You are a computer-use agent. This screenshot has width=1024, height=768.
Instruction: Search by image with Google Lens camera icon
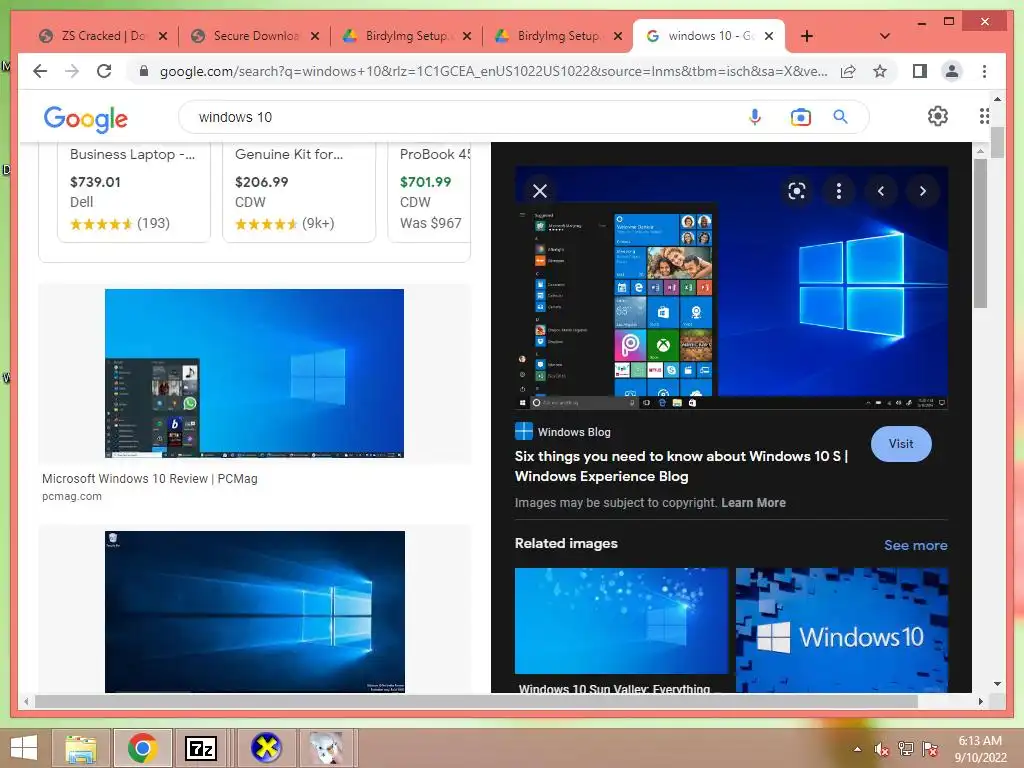click(x=800, y=117)
